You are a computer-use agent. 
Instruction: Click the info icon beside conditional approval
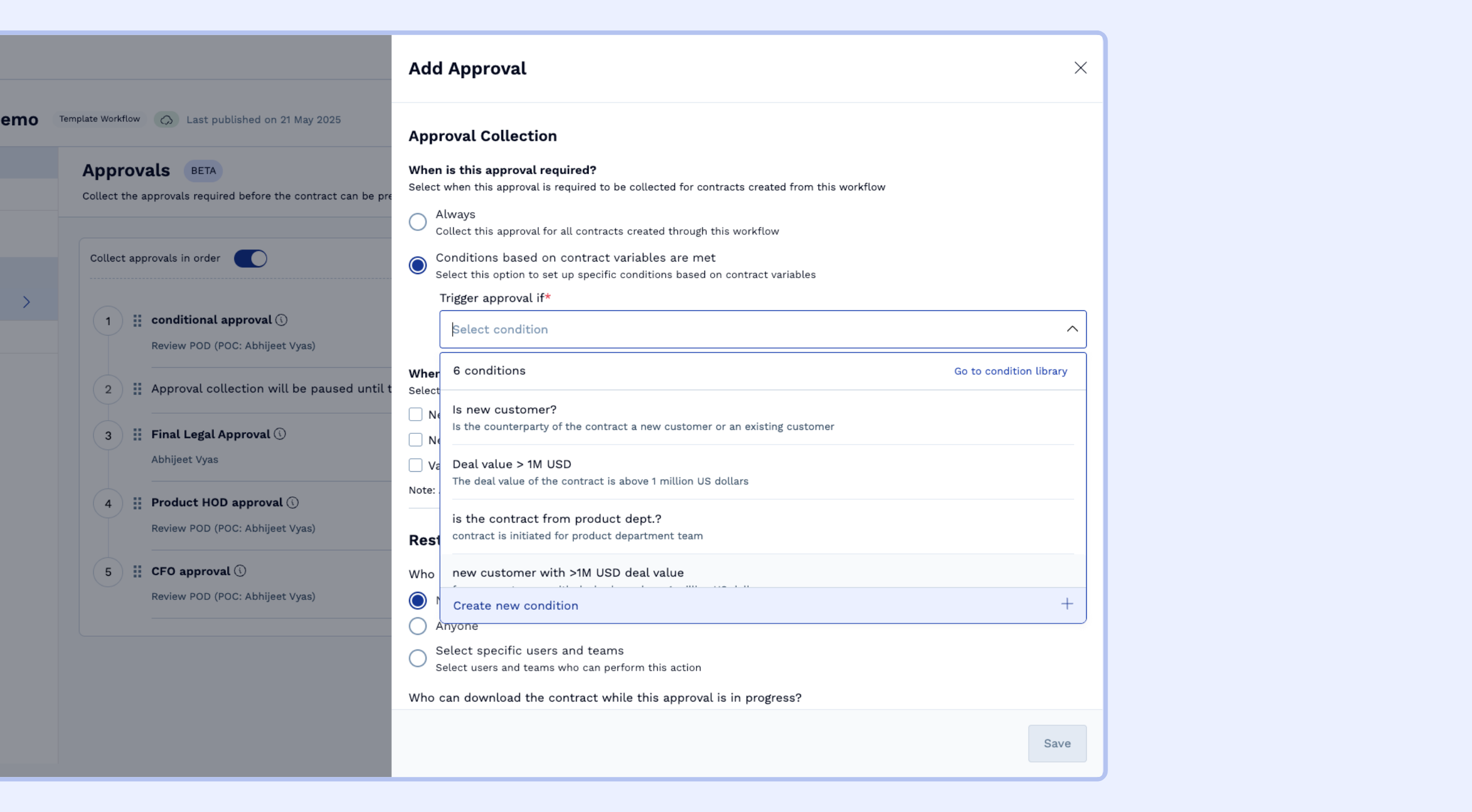click(281, 320)
